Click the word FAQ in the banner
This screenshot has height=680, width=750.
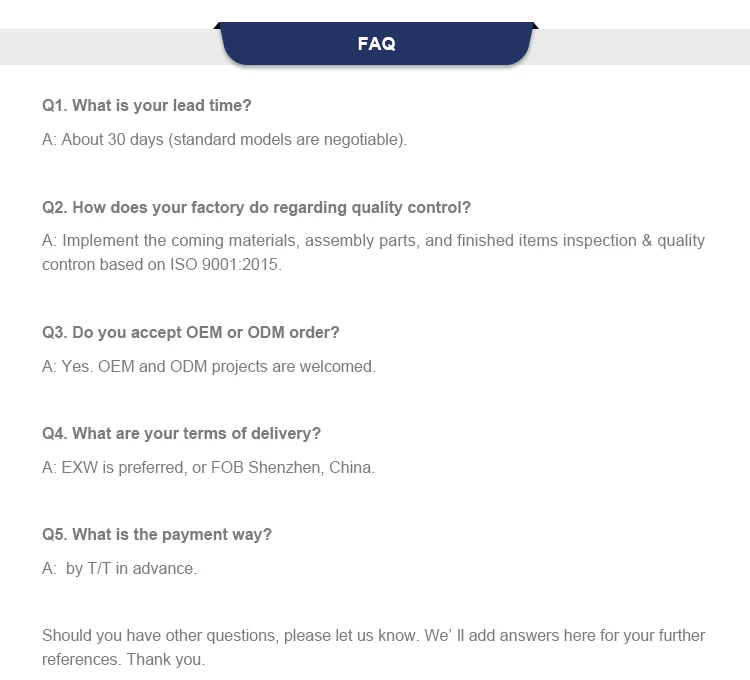pyautogui.click(x=376, y=44)
